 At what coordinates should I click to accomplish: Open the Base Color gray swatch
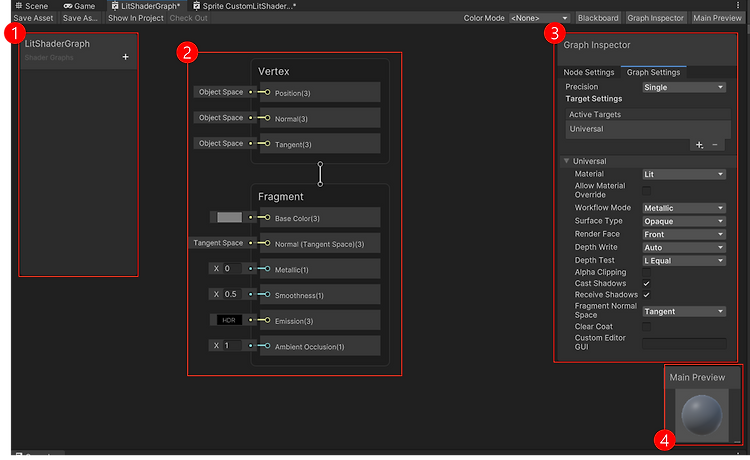pyautogui.click(x=230, y=218)
